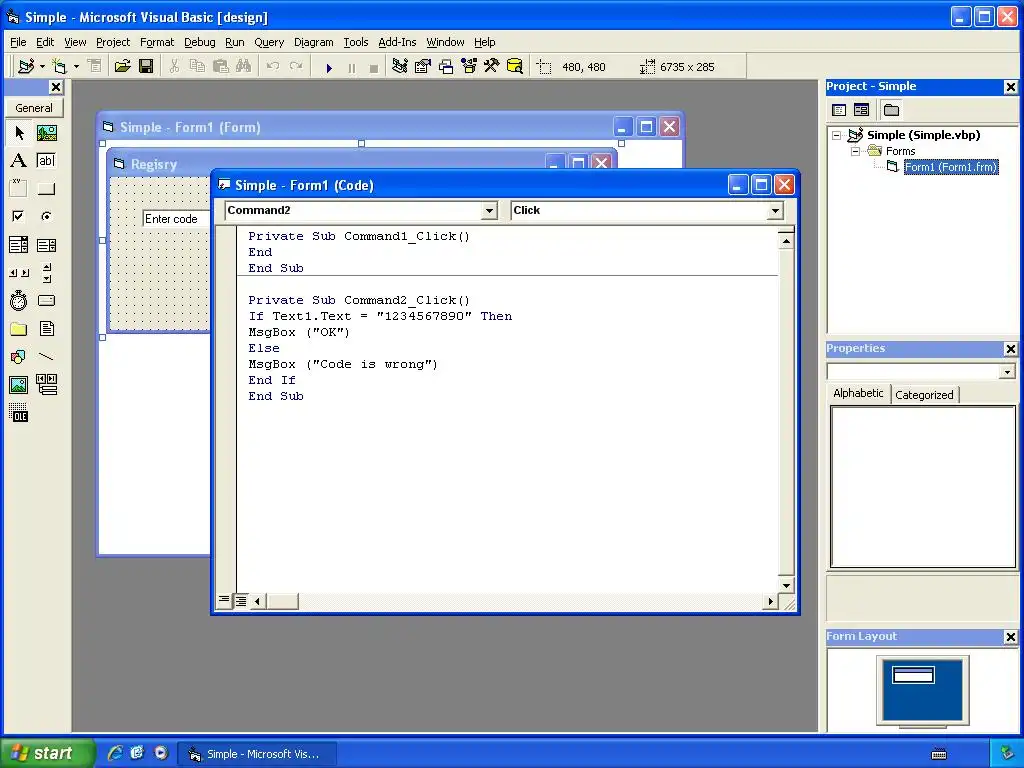
Task: Open the Tools menu
Action: 356,42
